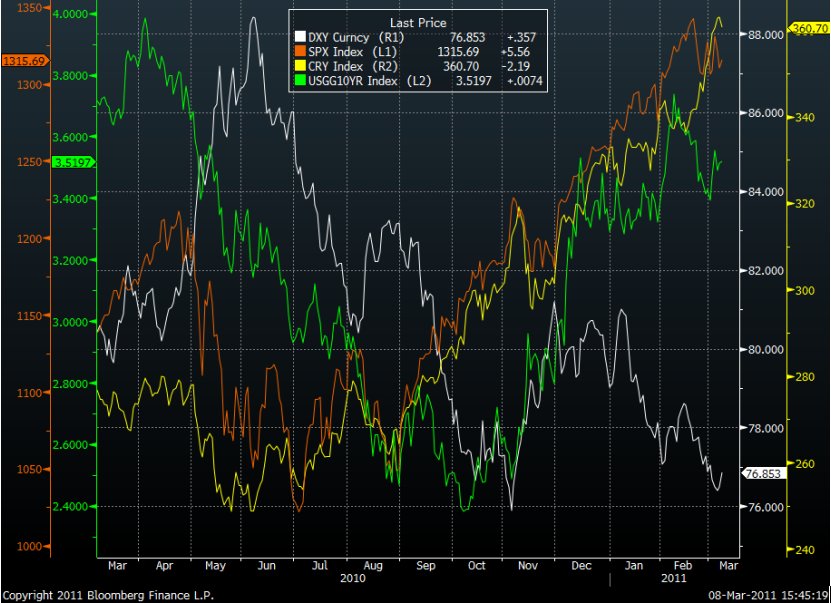
Task: Click the white DXY Curncy legend swatch
Action: click(297, 37)
